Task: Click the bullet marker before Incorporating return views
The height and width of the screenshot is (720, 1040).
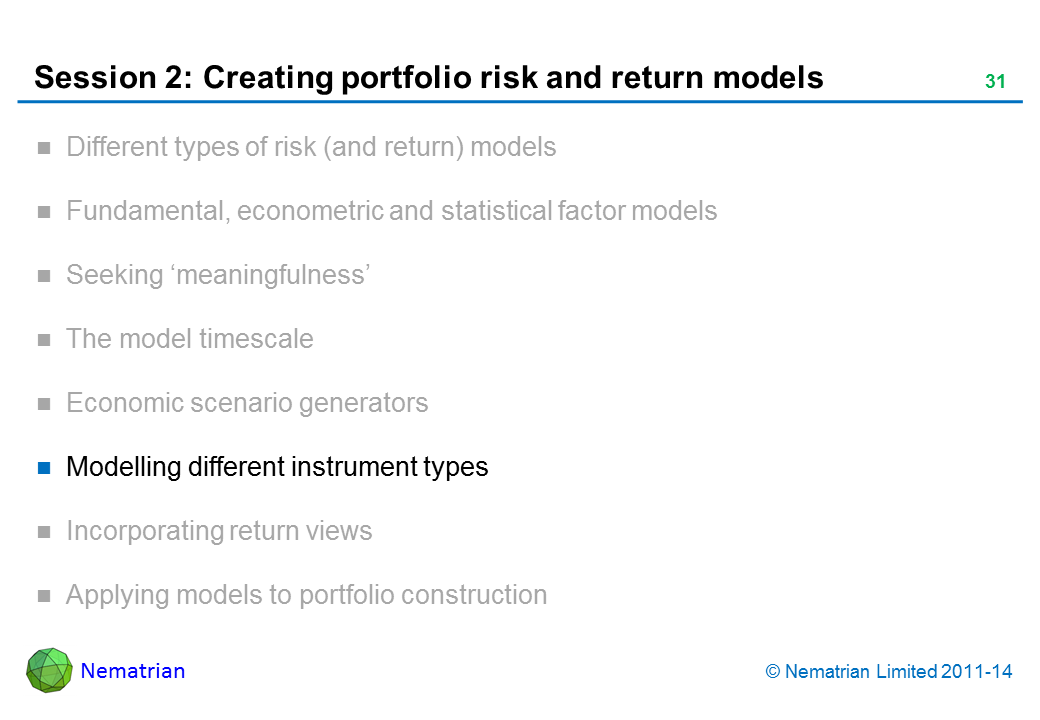Action: 44,532
